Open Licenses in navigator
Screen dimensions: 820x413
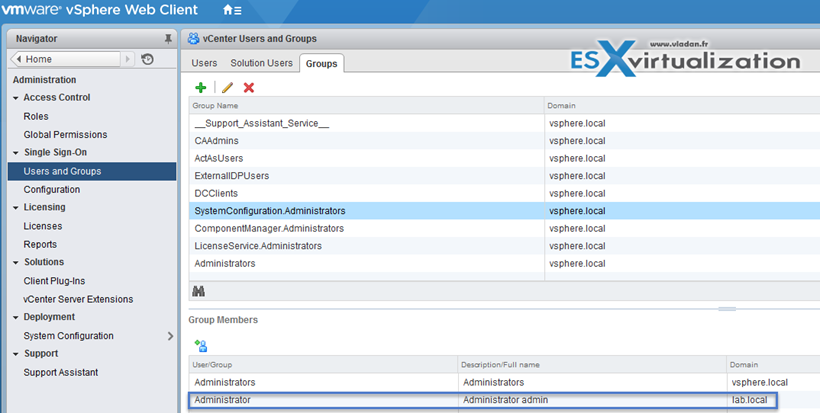[43, 226]
